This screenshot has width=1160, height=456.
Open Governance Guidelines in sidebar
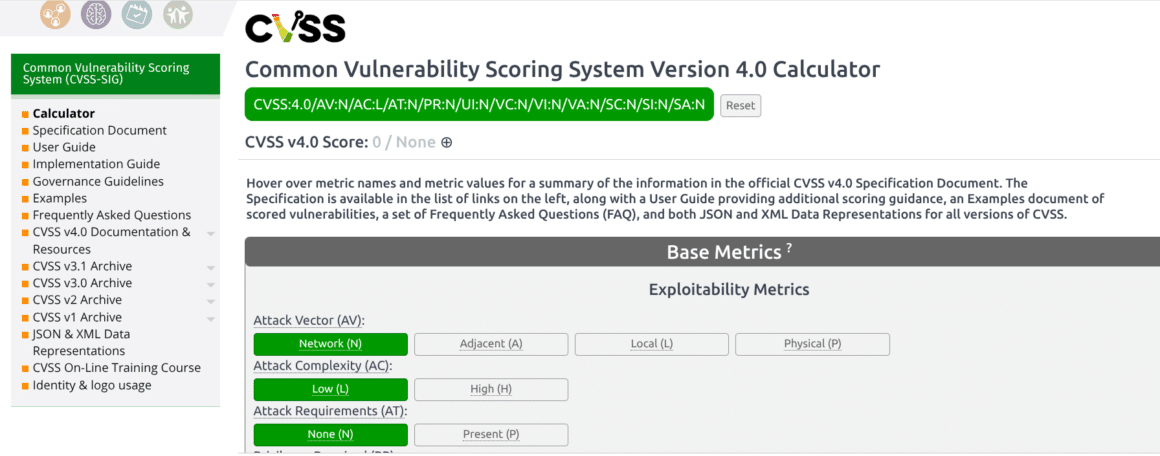coord(98,181)
